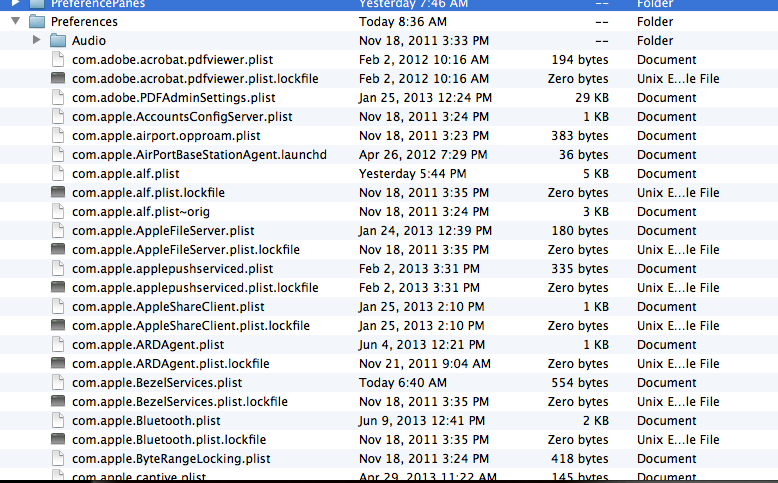This screenshot has height=483, width=778.
Task: Click com.adobe.PDFAdminSettings.plist document icon
Action: tap(58, 97)
